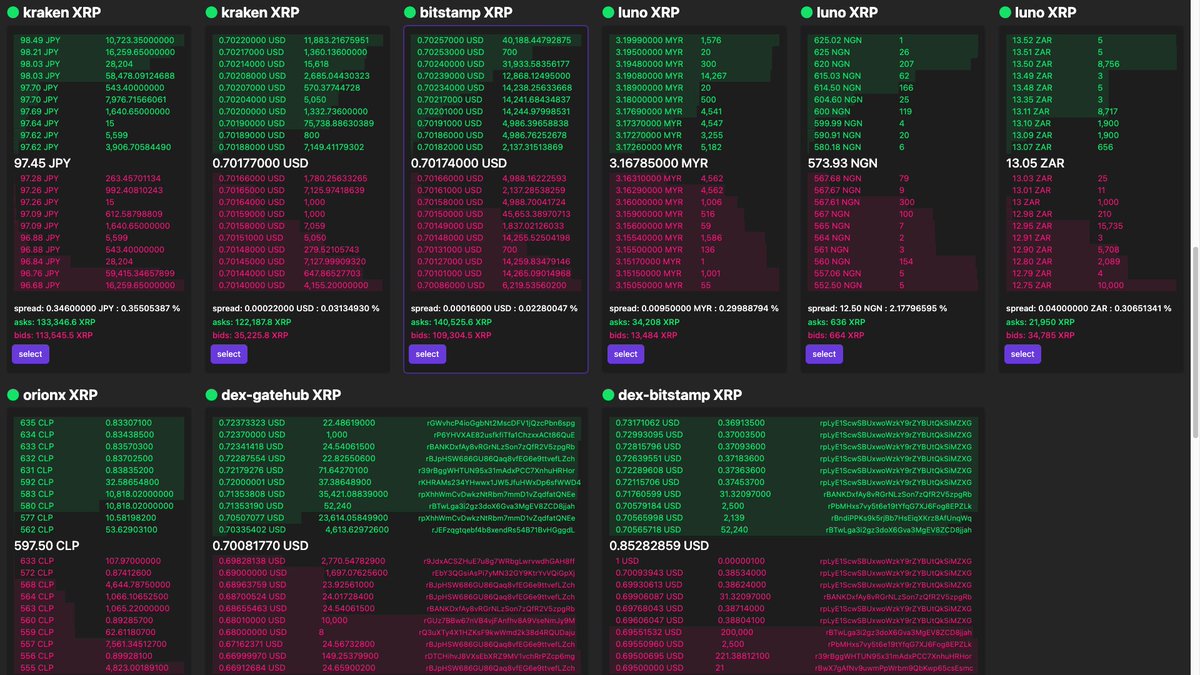Screen dimensions: 1200x675
Task: Click the 0.70257000 USD ask row
Action: click(494, 40)
